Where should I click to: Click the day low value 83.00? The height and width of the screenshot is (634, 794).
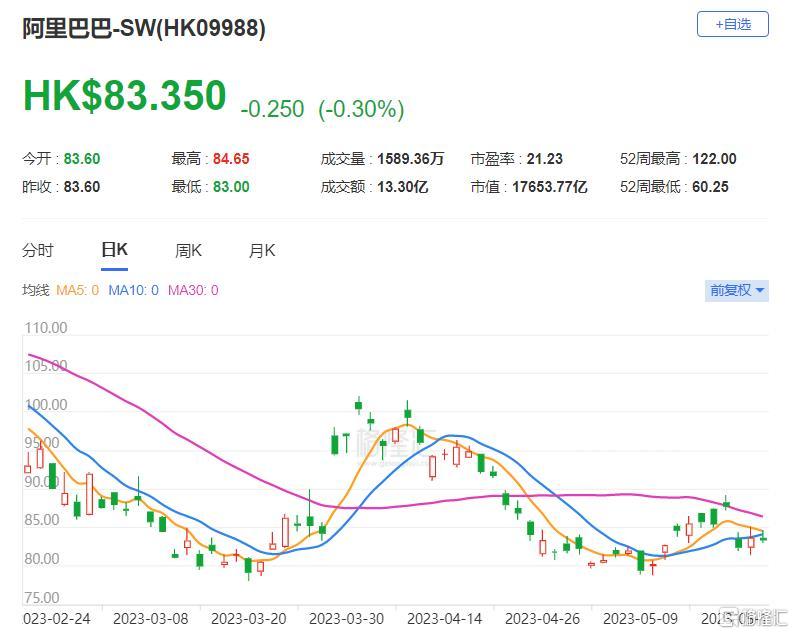click(231, 187)
